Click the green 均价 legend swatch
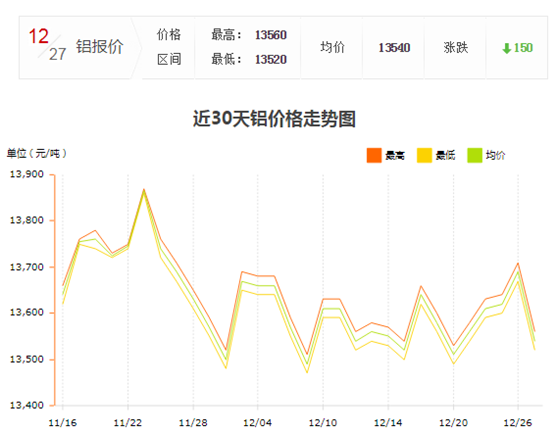This screenshot has height=435, width=558. [474, 155]
